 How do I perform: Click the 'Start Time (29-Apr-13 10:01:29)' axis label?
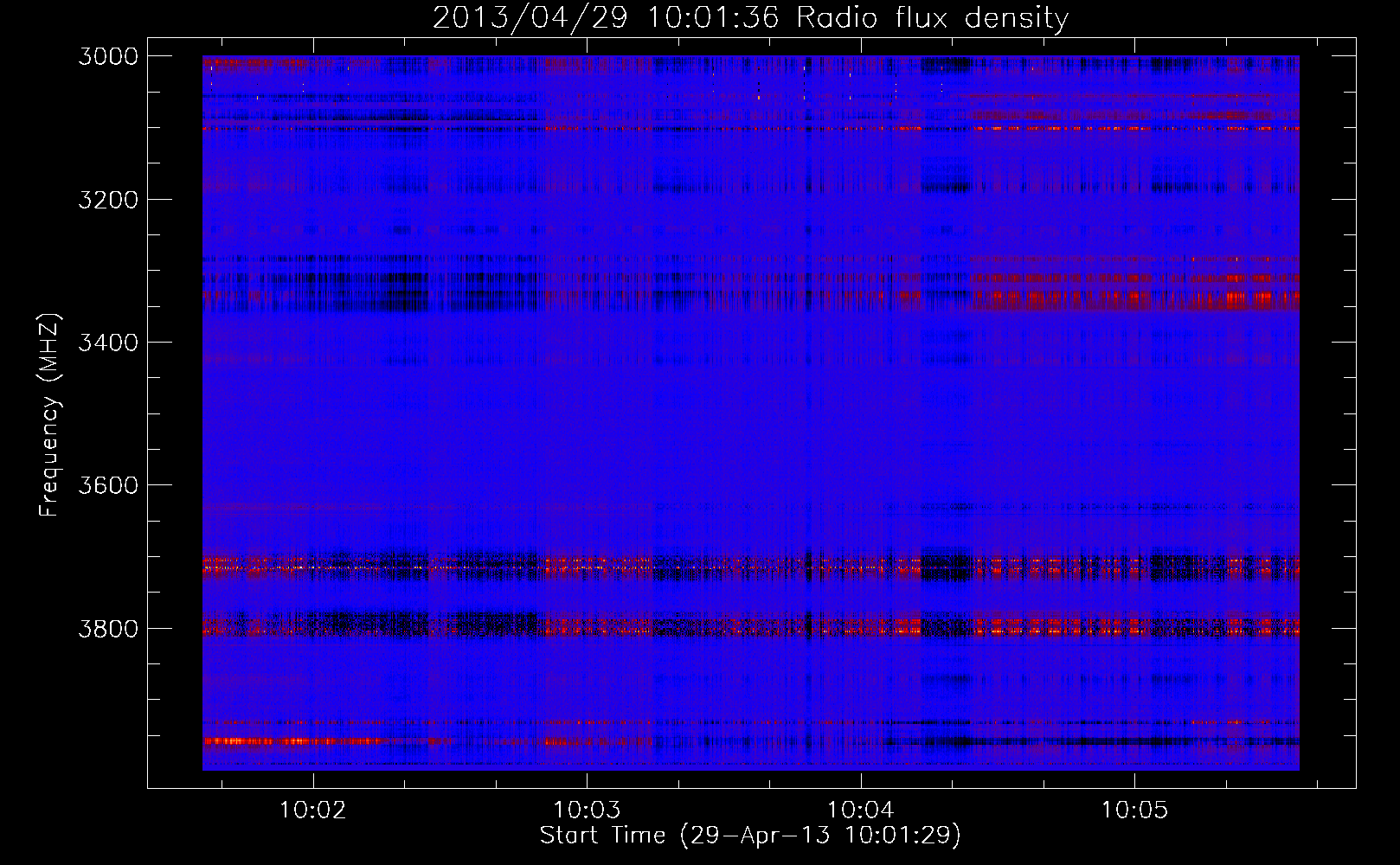750,836
